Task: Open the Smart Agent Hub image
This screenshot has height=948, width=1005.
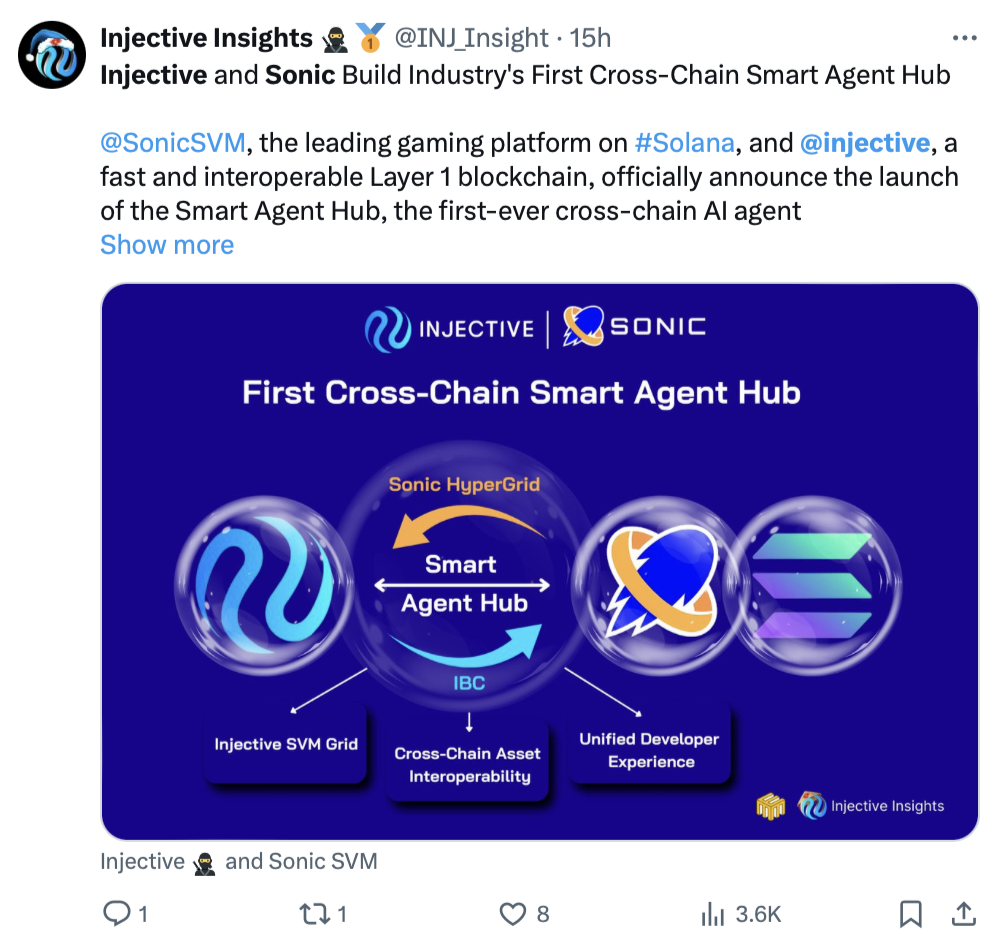Action: pyautogui.click(x=540, y=560)
